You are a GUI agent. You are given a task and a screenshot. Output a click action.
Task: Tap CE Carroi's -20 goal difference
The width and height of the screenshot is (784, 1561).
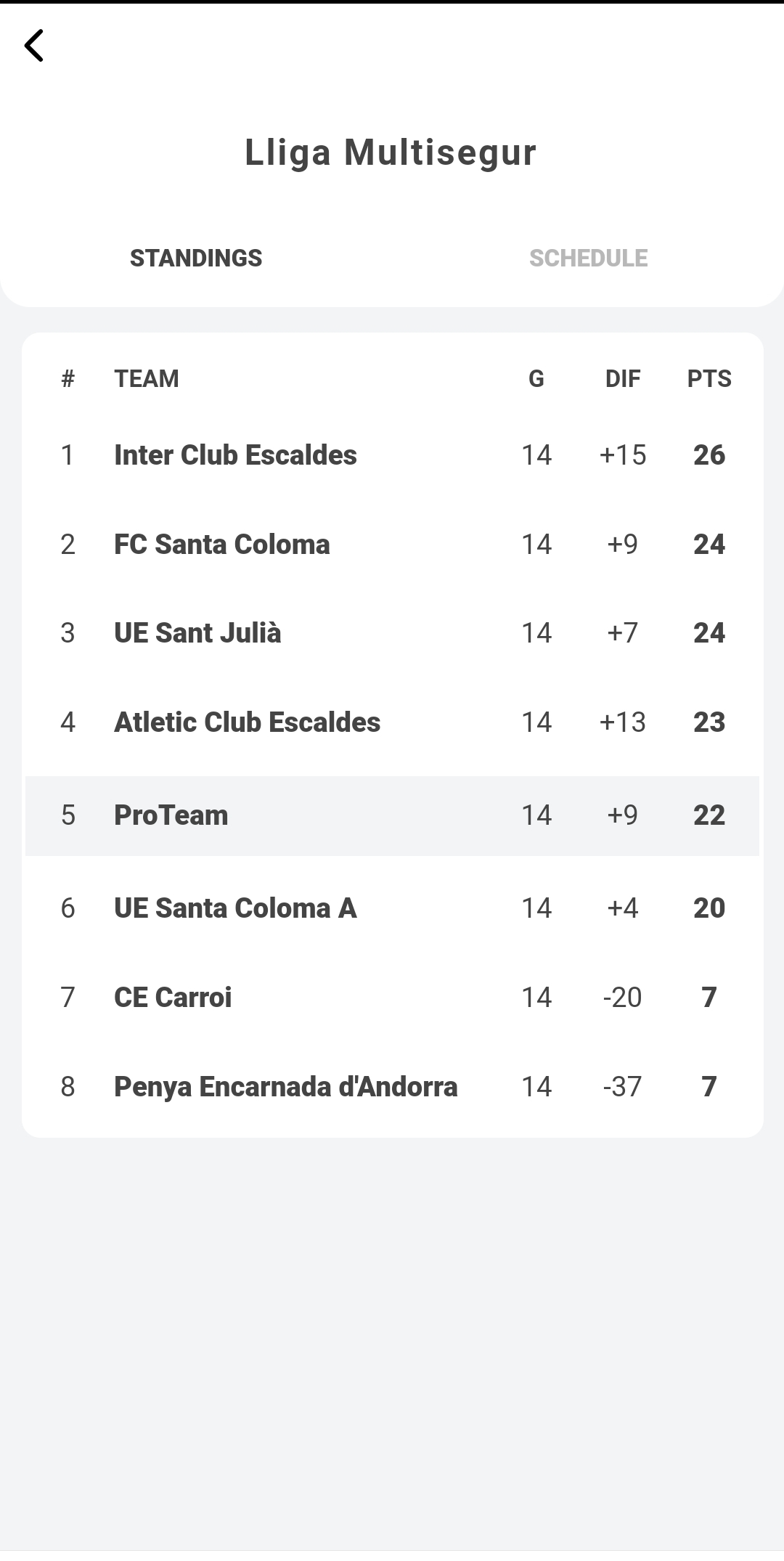[x=623, y=998]
